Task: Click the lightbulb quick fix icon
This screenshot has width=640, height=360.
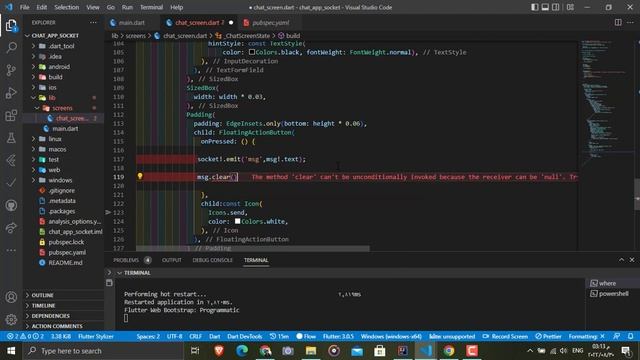Action: coord(140,176)
